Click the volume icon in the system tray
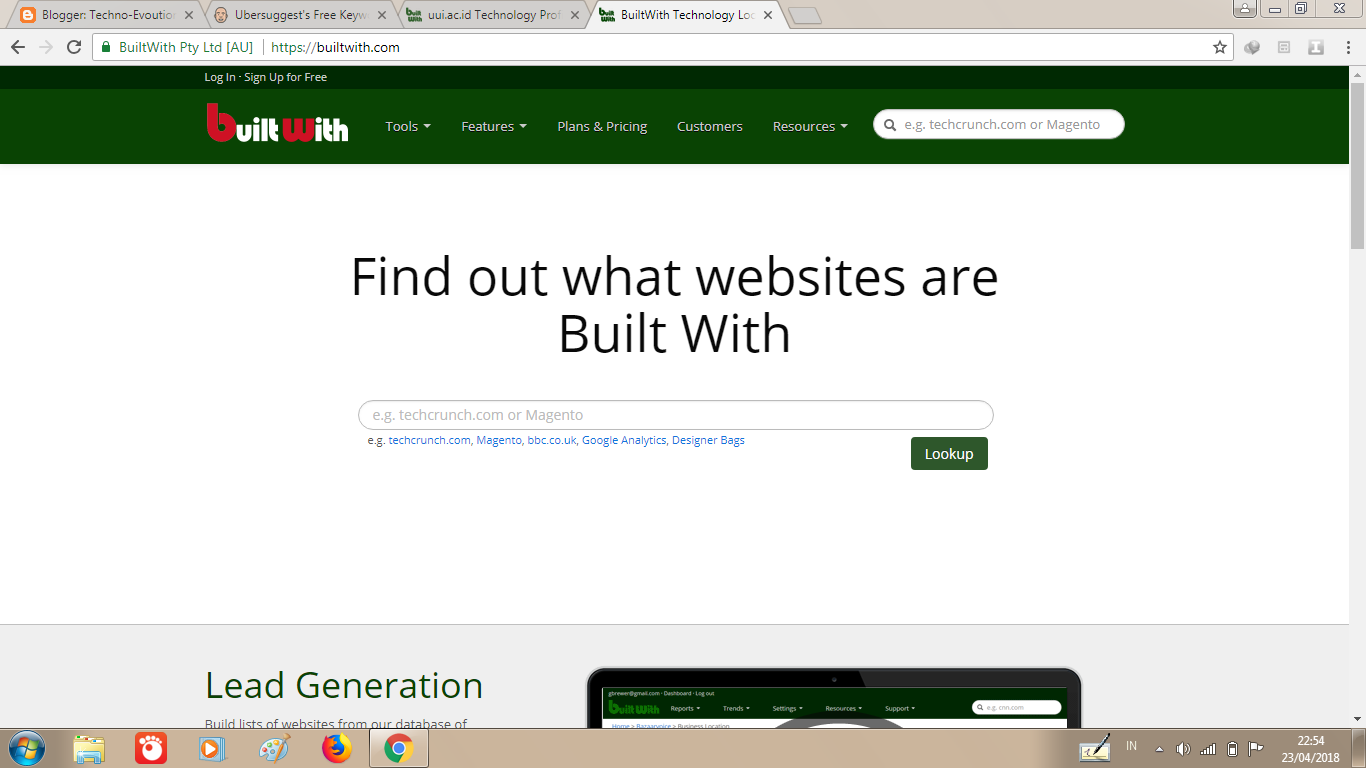Screen dimensions: 1366x768 1185,748
